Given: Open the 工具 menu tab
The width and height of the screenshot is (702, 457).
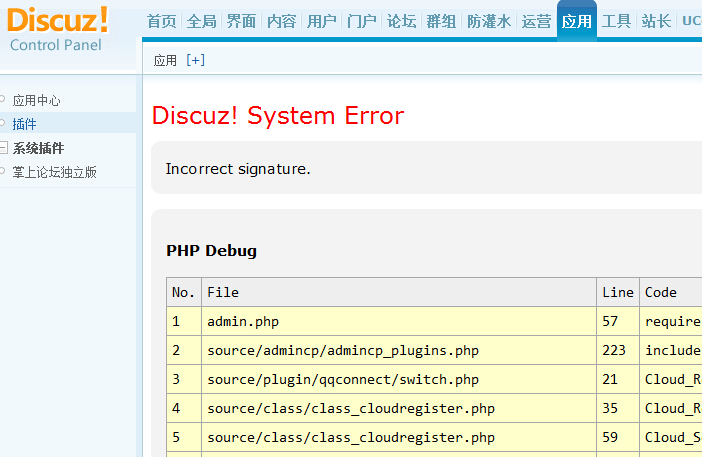Looking at the screenshot, I should pos(616,21).
